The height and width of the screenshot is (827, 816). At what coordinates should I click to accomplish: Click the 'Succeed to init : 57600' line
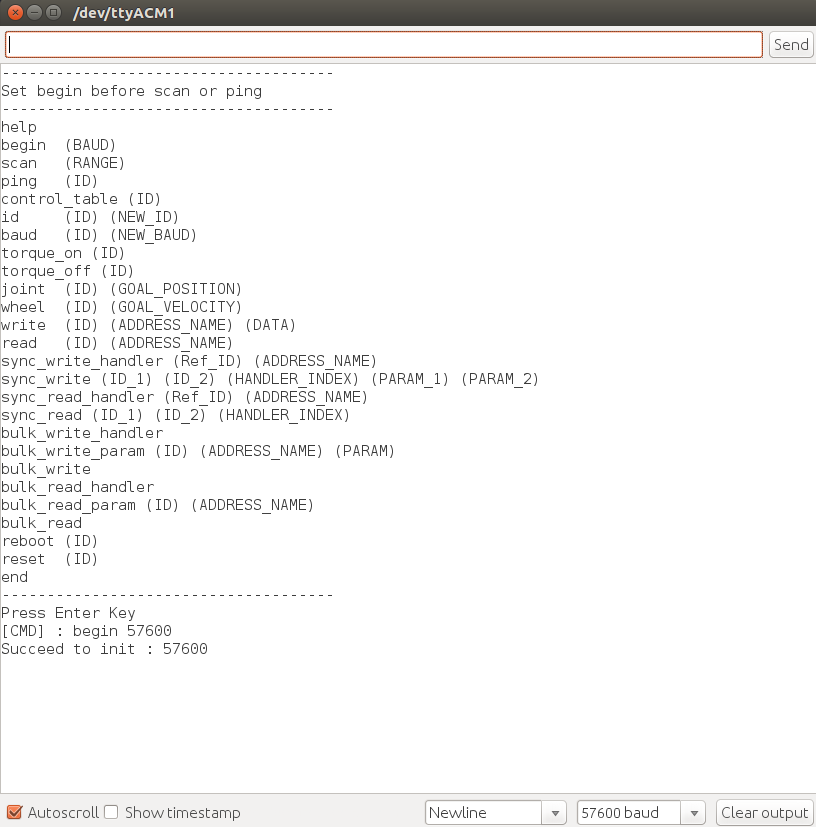pyautogui.click(x=104, y=649)
